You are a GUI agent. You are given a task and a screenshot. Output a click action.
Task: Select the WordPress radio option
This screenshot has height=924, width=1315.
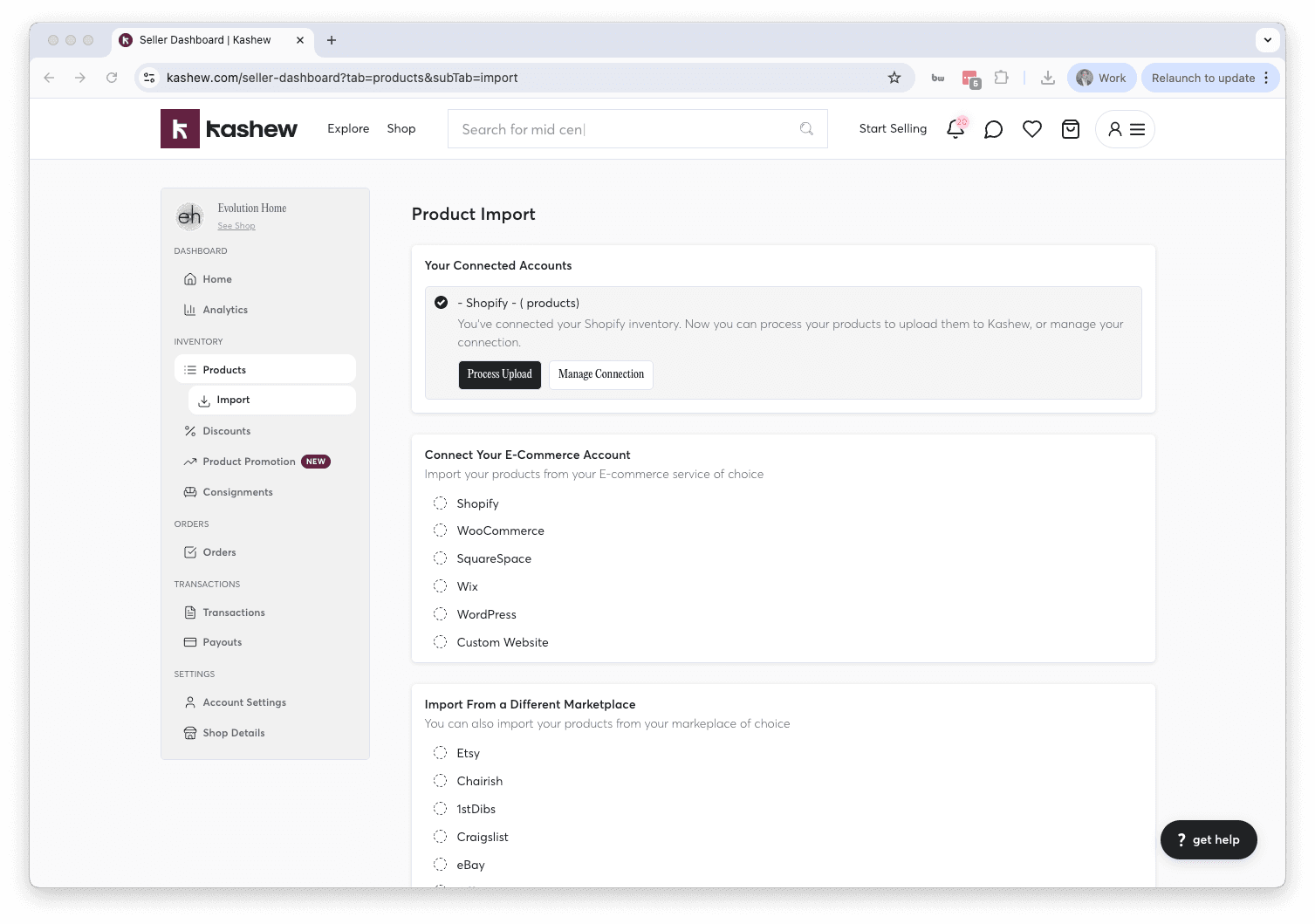(x=441, y=614)
